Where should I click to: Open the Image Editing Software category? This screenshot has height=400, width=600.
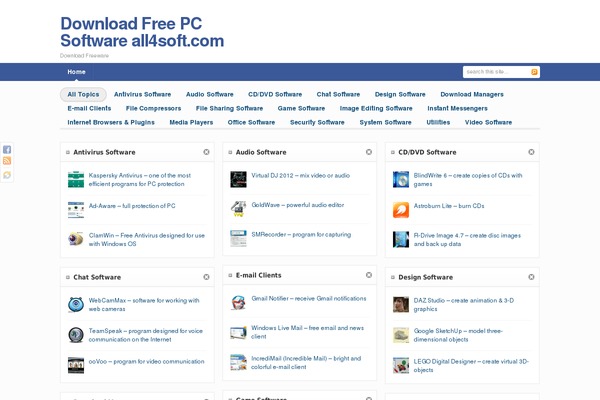pos(376,108)
